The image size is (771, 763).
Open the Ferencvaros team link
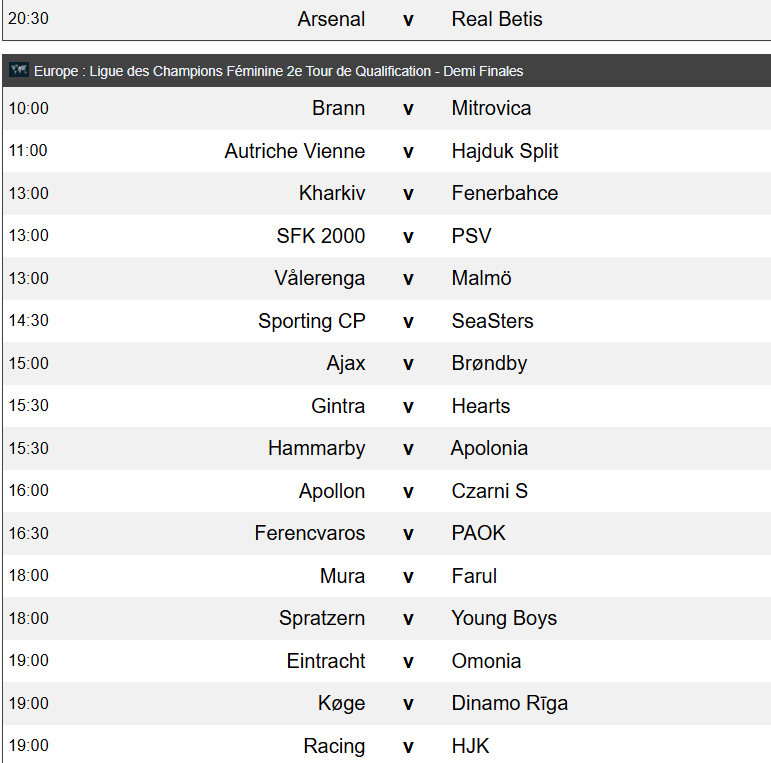[x=310, y=533]
